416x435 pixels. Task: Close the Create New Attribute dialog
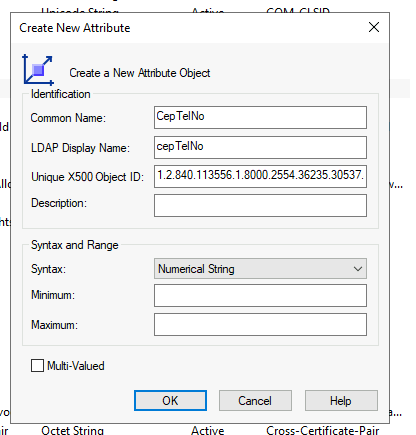click(374, 27)
